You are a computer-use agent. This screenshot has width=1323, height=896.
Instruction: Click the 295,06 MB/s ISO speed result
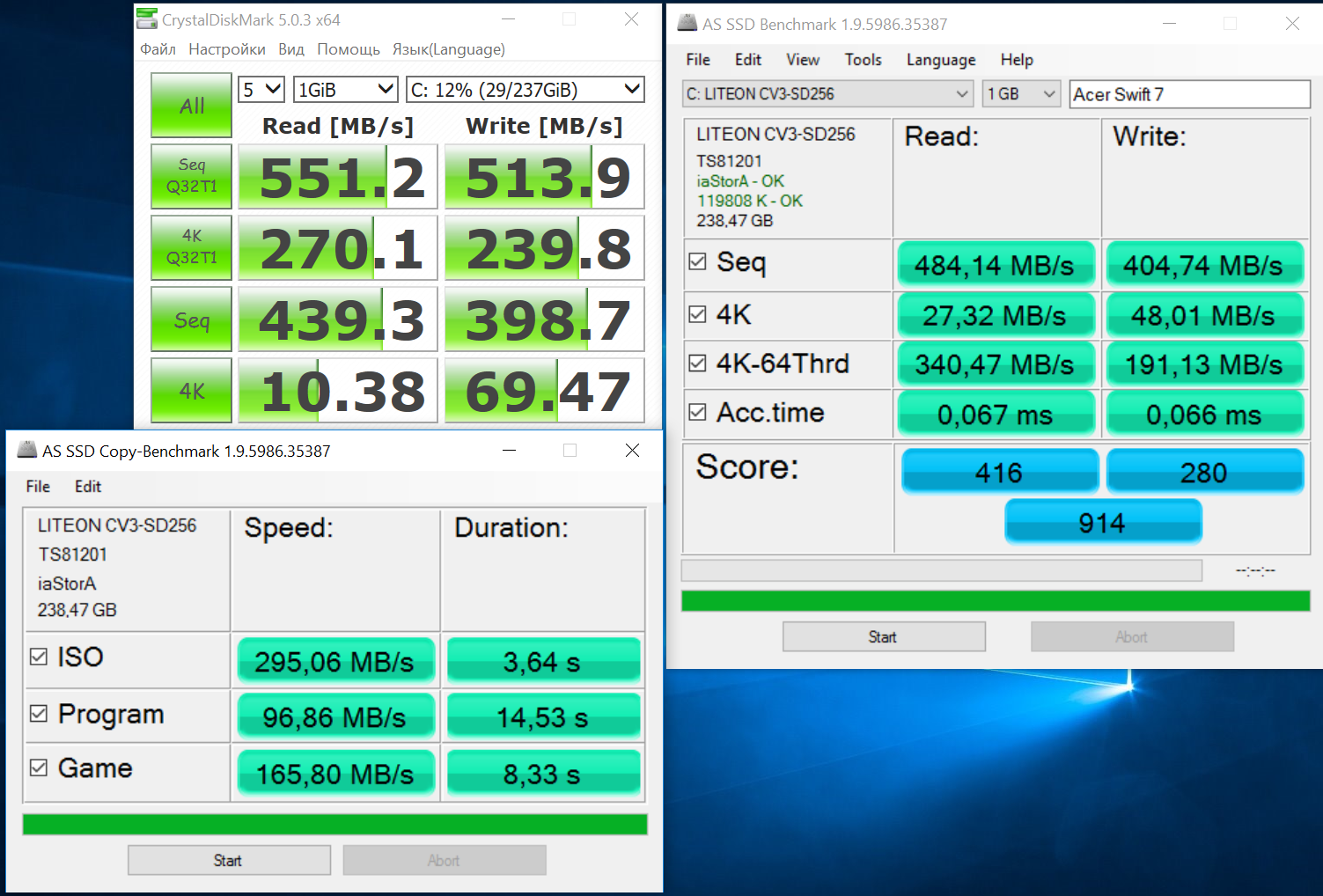pyautogui.click(x=335, y=661)
